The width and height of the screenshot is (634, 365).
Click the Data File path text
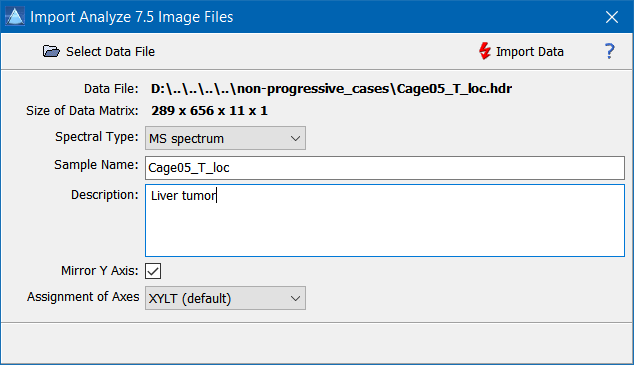pos(332,89)
